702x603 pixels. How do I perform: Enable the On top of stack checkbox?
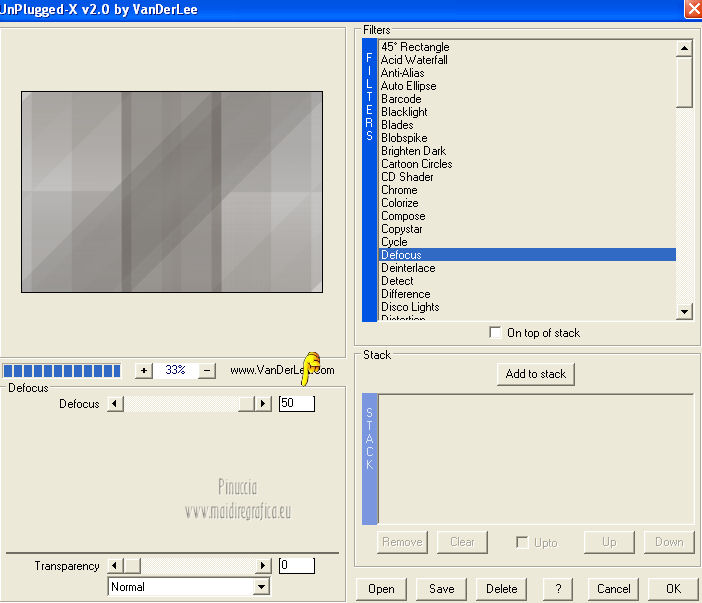click(x=495, y=333)
